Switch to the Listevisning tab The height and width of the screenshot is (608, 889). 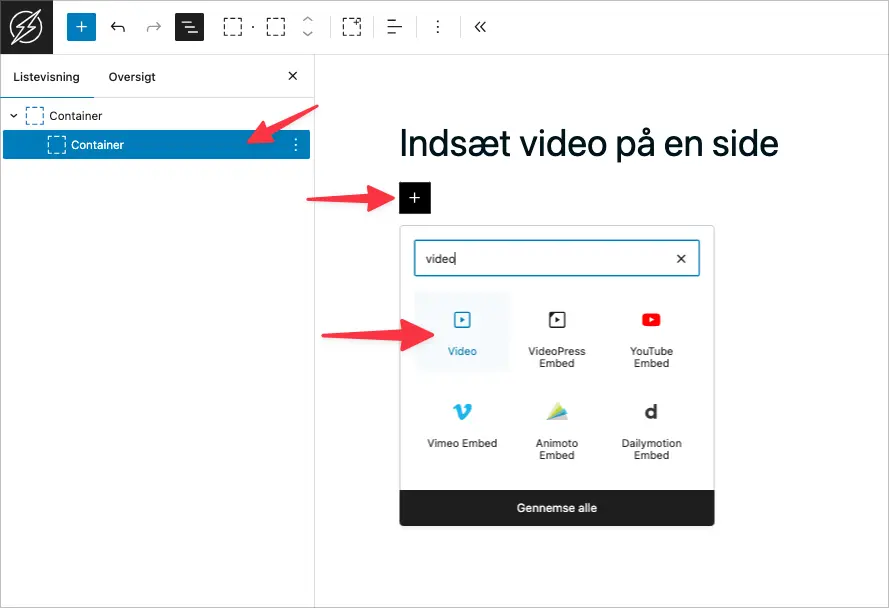point(46,77)
